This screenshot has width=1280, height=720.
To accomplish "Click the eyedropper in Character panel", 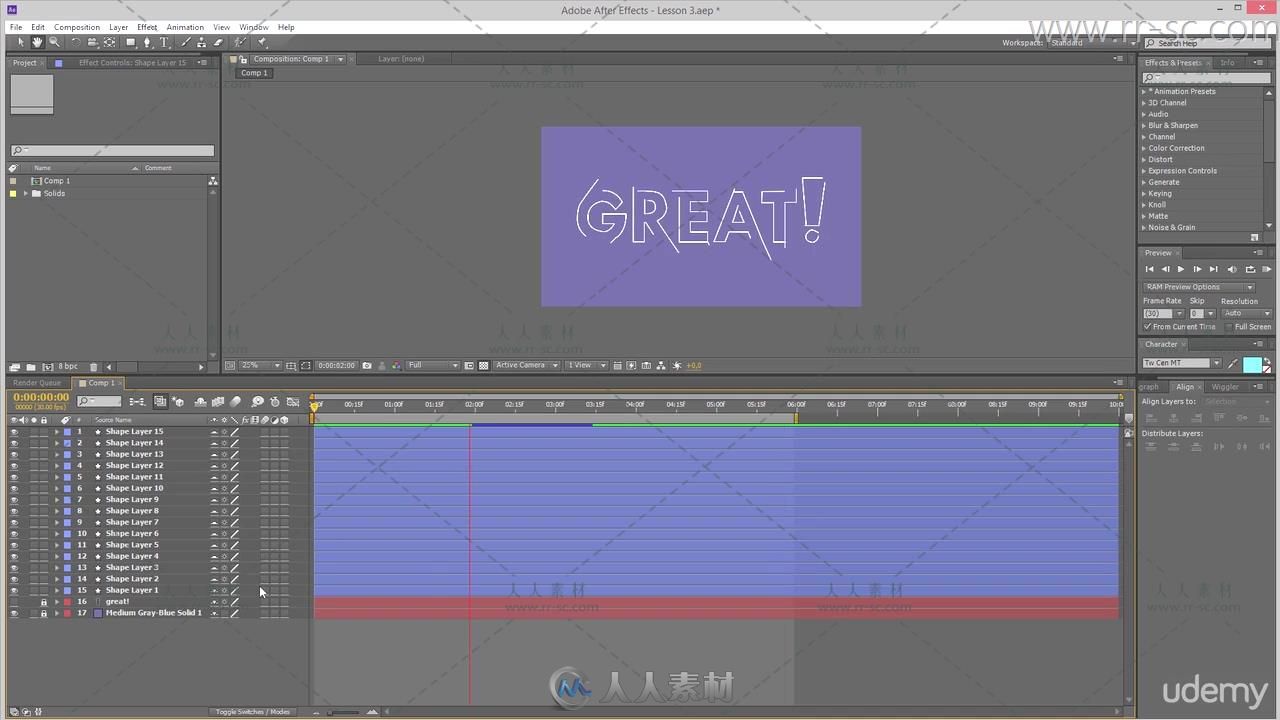I will 1233,363.
